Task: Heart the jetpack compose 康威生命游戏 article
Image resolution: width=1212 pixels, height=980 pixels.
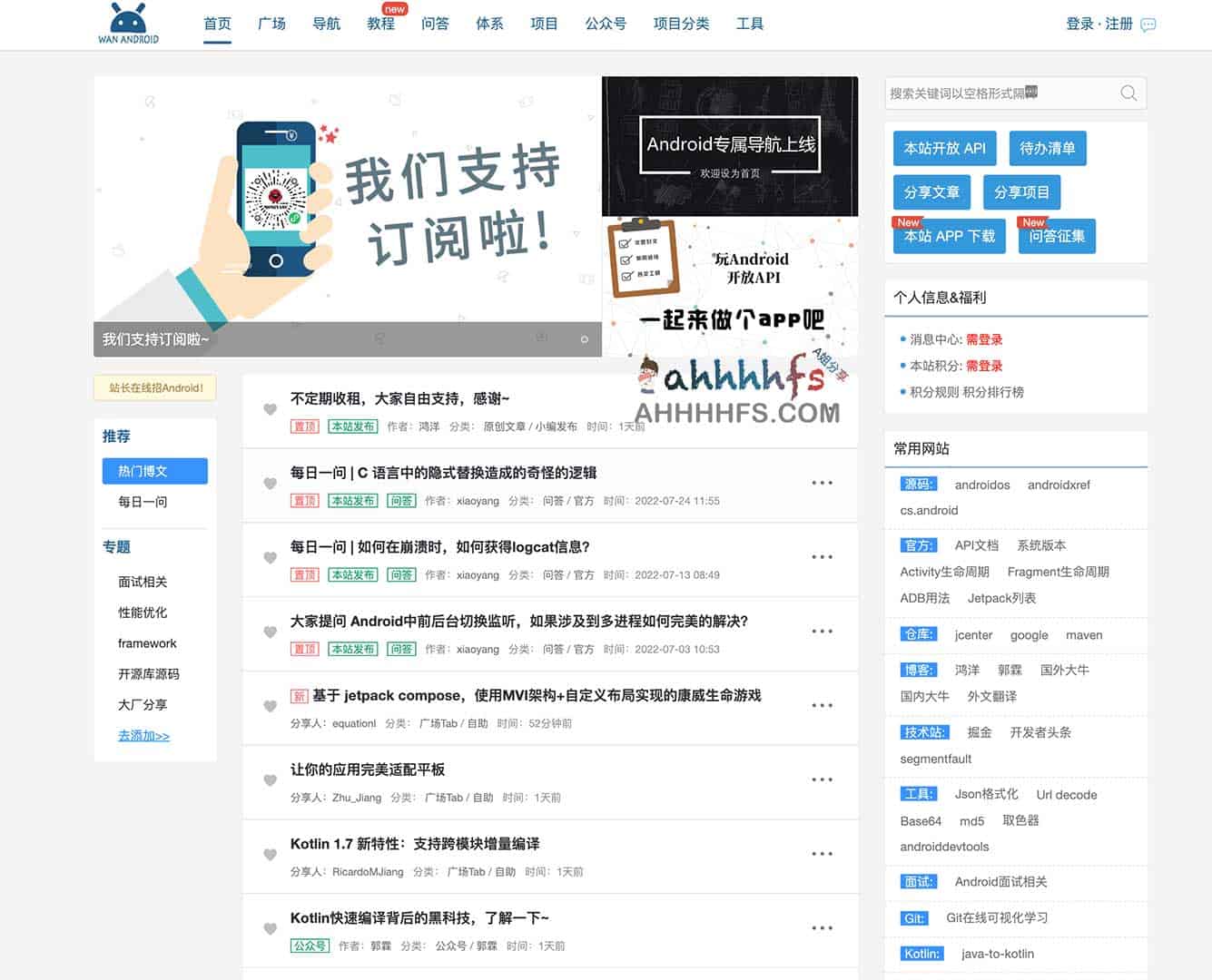Action: point(270,707)
